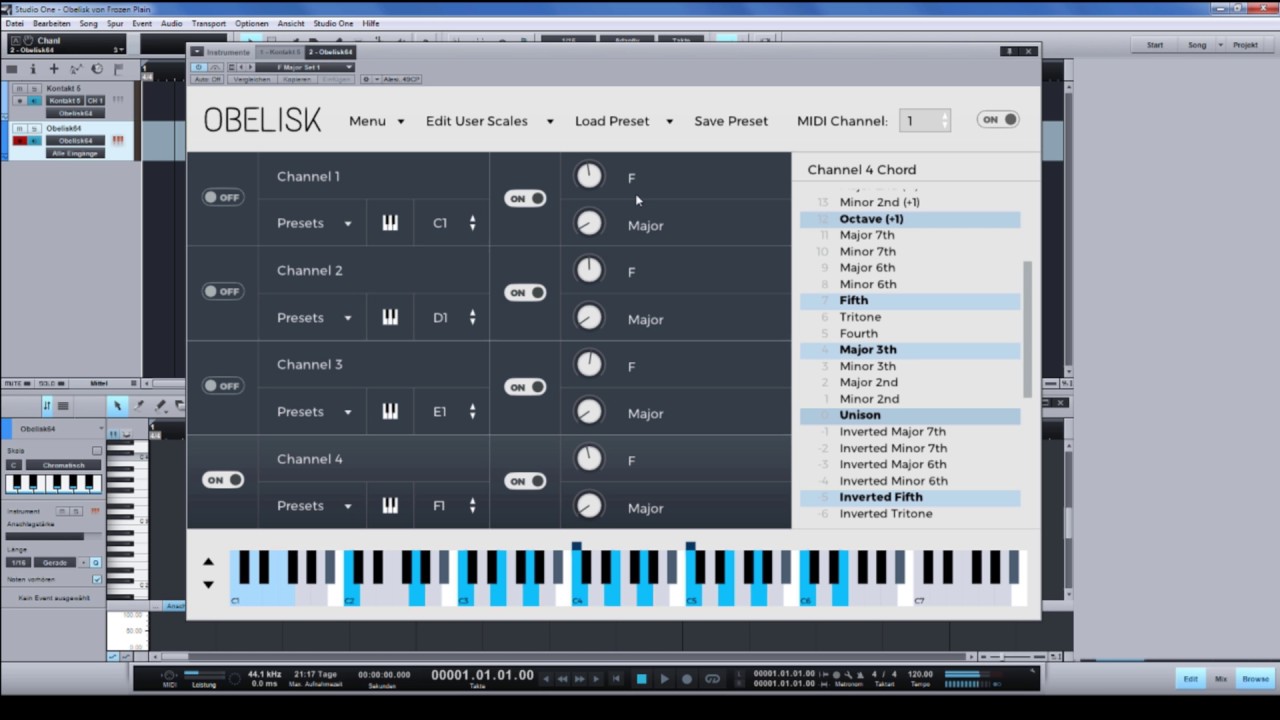Click the Channel 1 C1 note stepper
Viewport: 1280px width, 720px height.
[472, 223]
